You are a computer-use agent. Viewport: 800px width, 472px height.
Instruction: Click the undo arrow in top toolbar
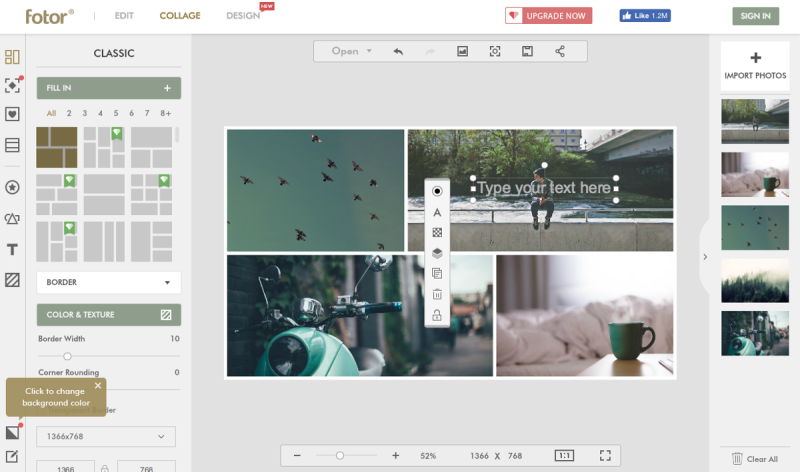pos(398,51)
